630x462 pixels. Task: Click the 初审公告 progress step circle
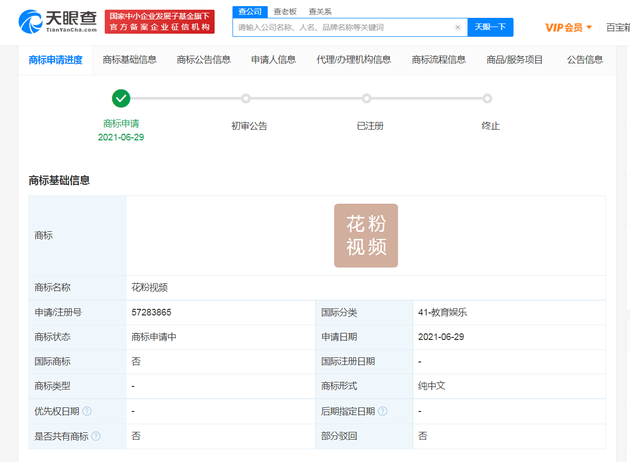(x=246, y=98)
